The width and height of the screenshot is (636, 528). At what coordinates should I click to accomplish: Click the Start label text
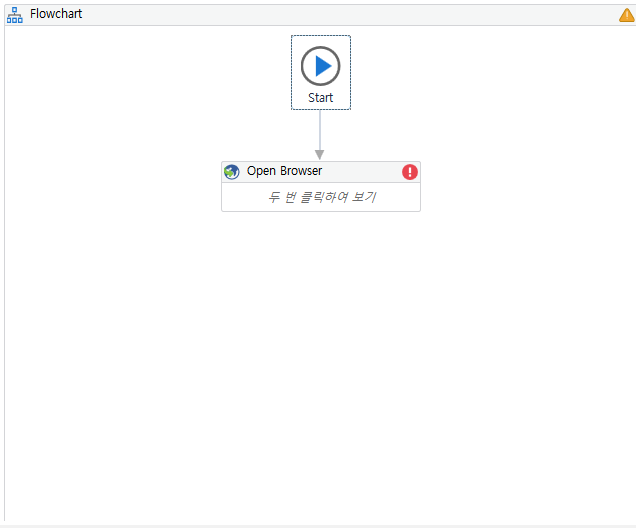320,98
